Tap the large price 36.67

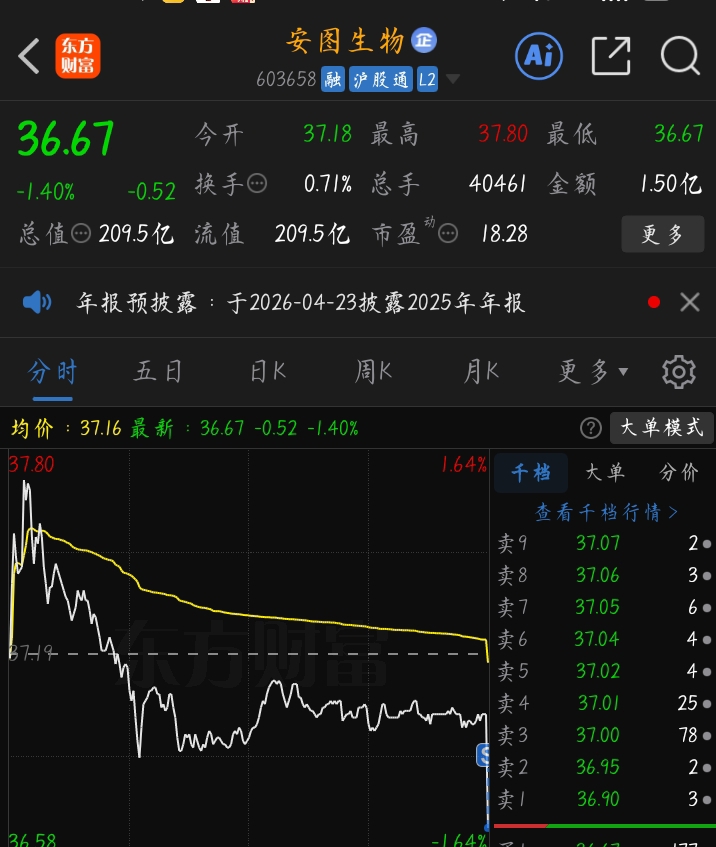pyautogui.click(x=65, y=138)
